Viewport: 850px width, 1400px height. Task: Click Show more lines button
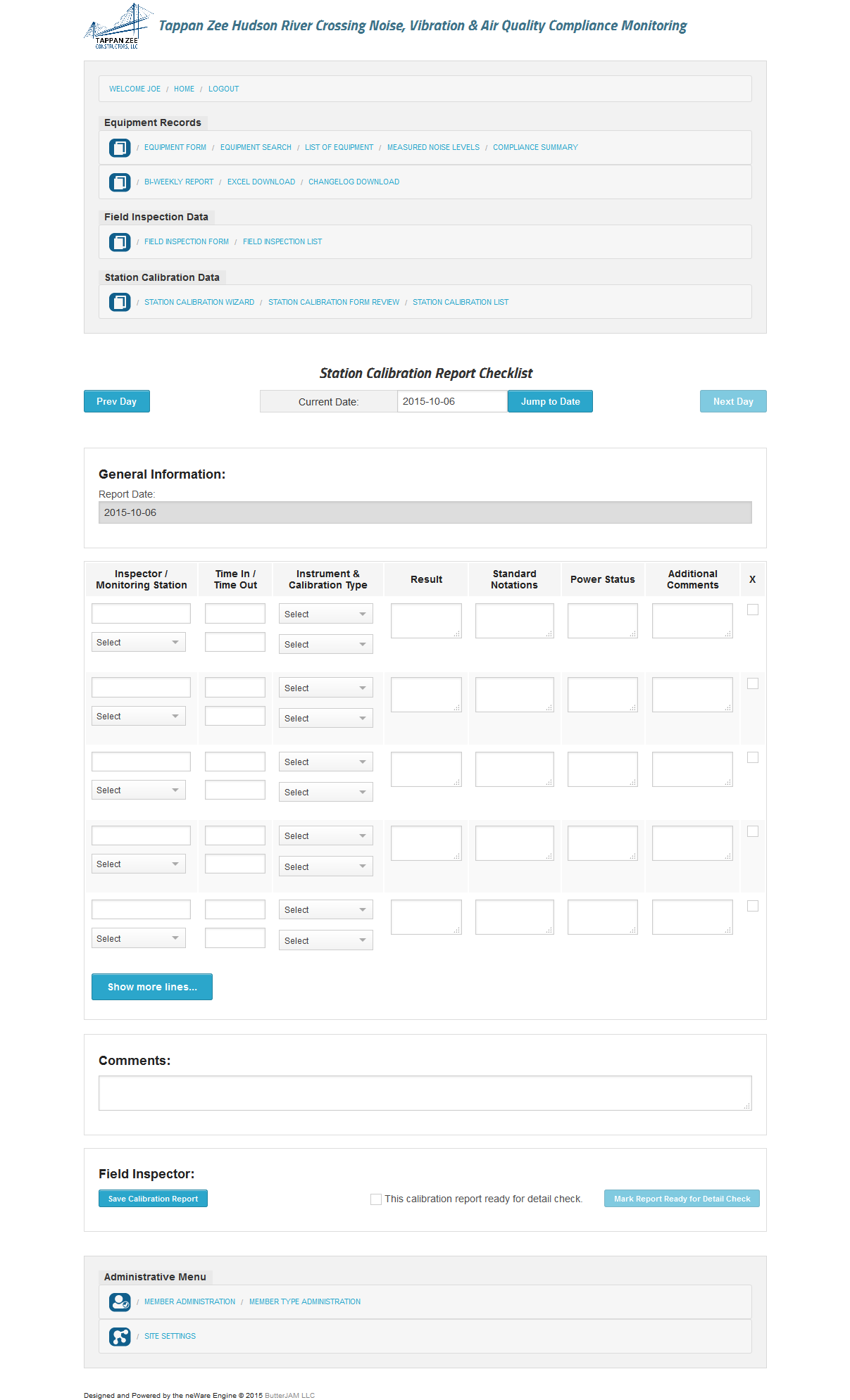[152, 988]
